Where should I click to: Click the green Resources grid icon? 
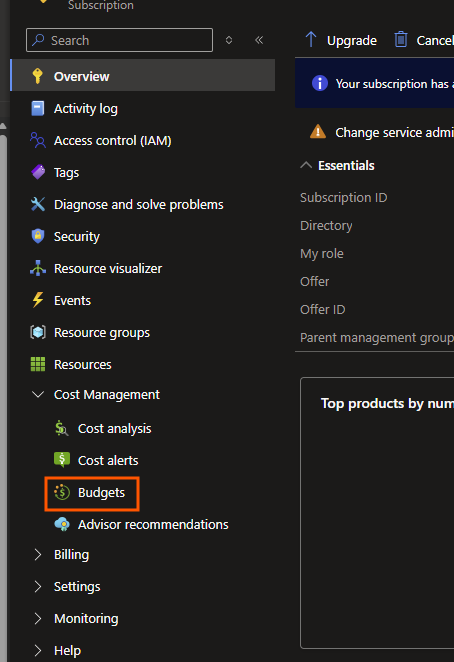(38, 364)
